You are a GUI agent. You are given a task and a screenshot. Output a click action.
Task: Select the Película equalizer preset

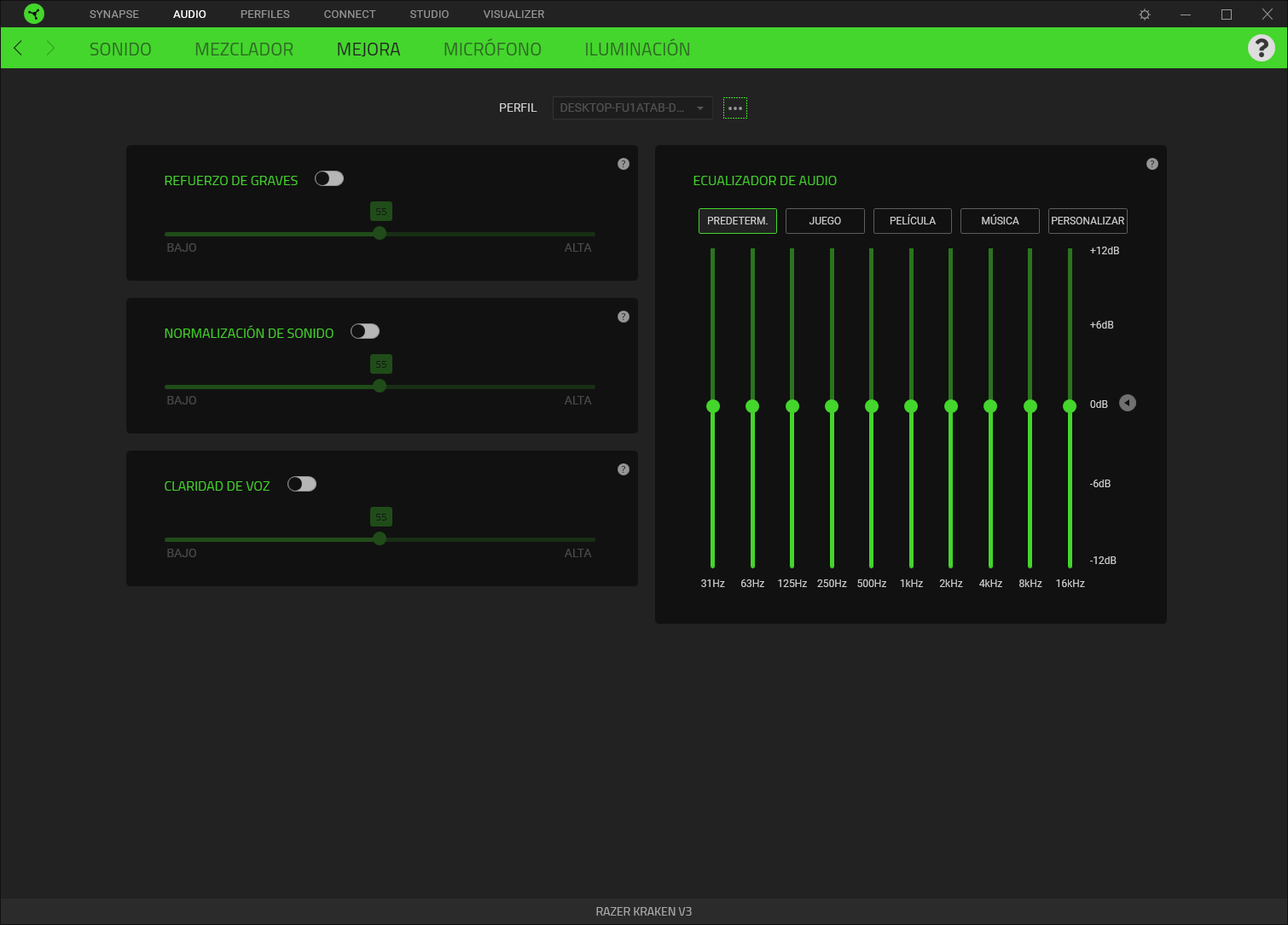tap(913, 221)
